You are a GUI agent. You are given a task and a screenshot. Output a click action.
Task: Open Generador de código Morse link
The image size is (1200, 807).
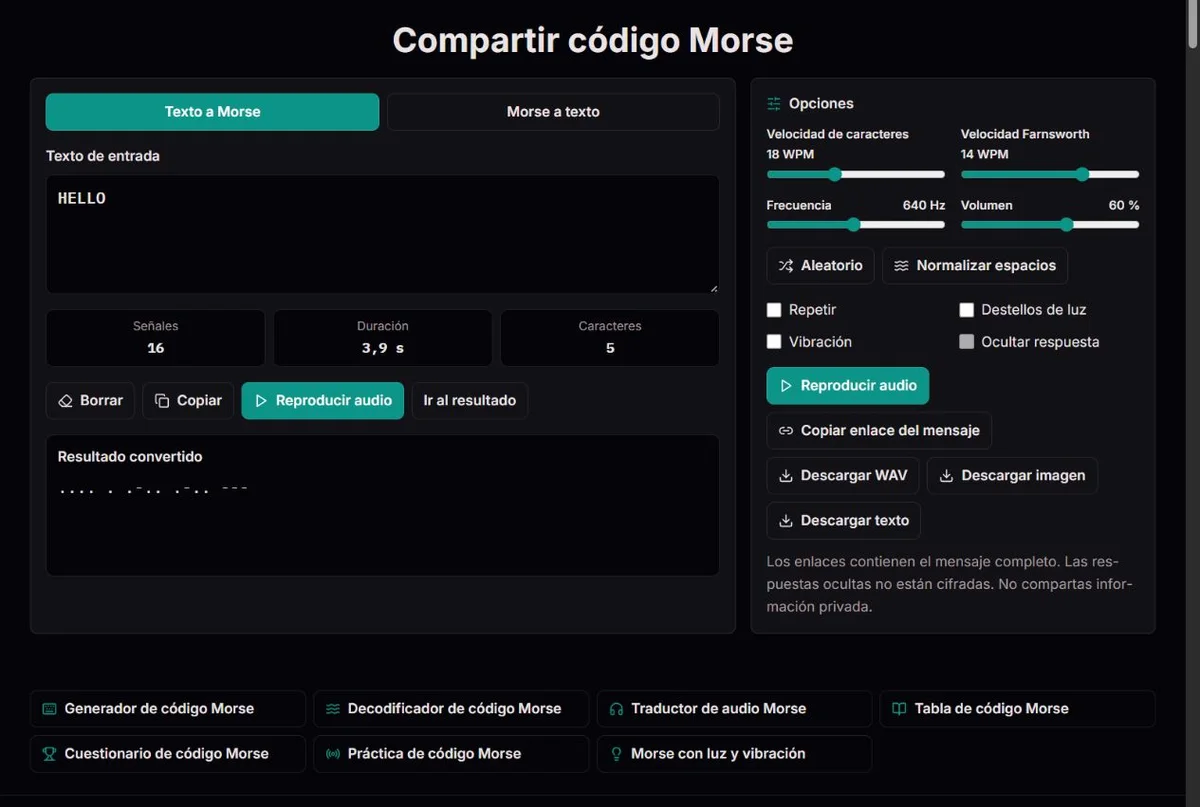point(168,709)
